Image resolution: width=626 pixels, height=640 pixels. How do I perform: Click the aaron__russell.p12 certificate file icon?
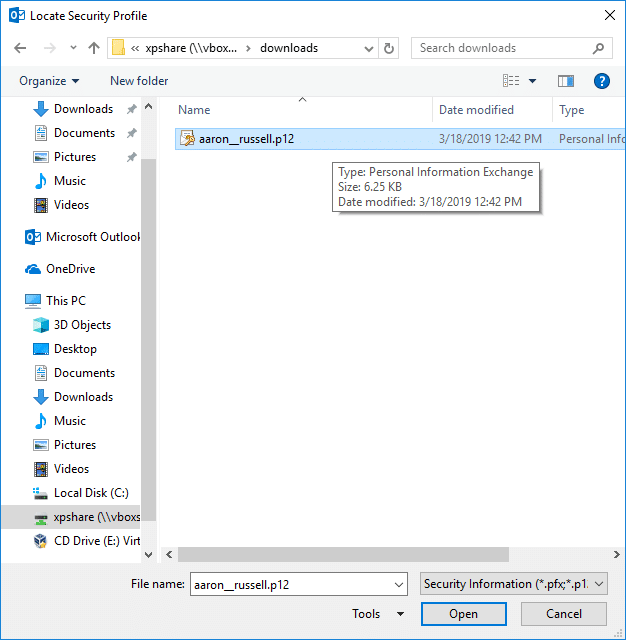(x=187, y=139)
